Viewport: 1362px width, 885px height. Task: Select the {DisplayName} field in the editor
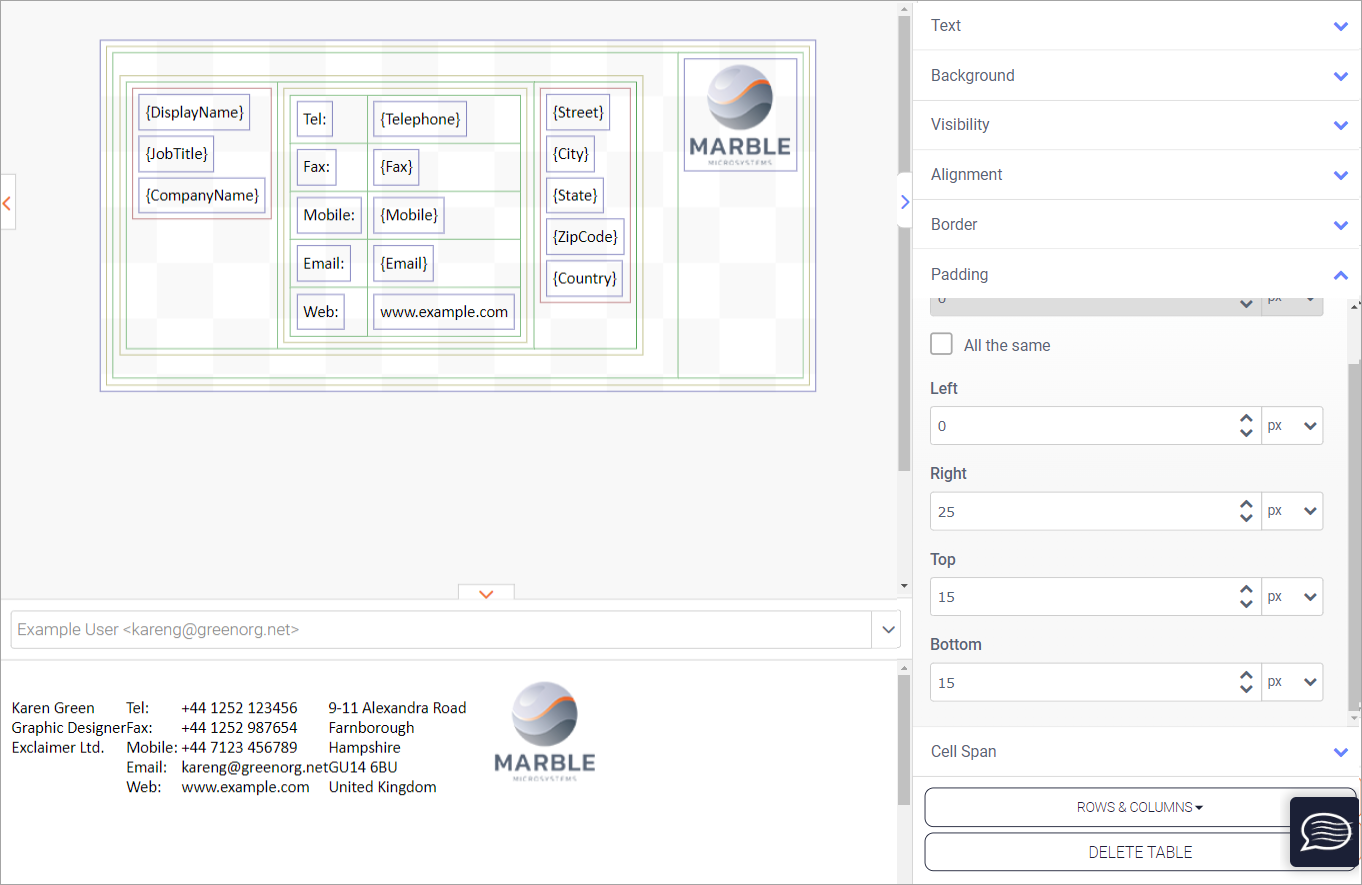194,113
